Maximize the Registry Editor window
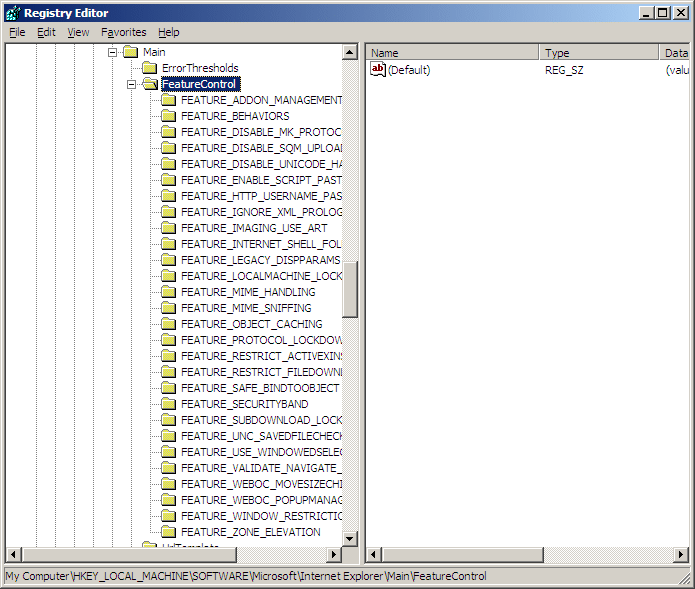 [663, 13]
